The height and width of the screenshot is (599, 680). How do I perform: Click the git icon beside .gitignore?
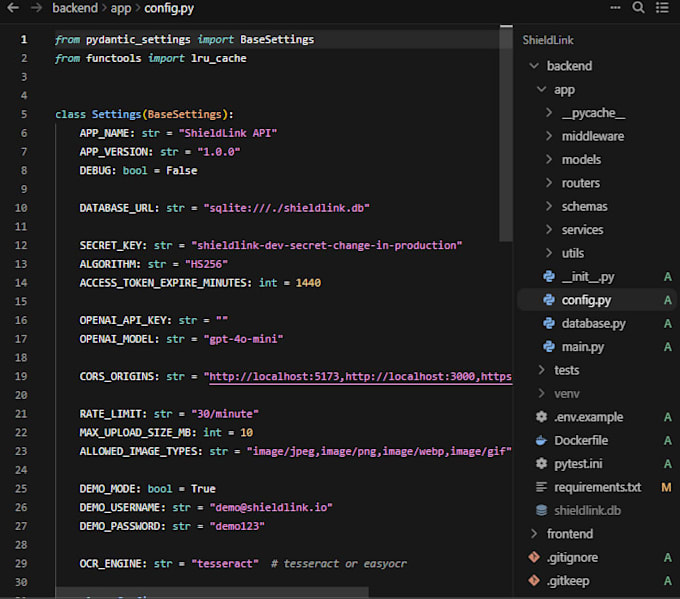pos(534,557)
